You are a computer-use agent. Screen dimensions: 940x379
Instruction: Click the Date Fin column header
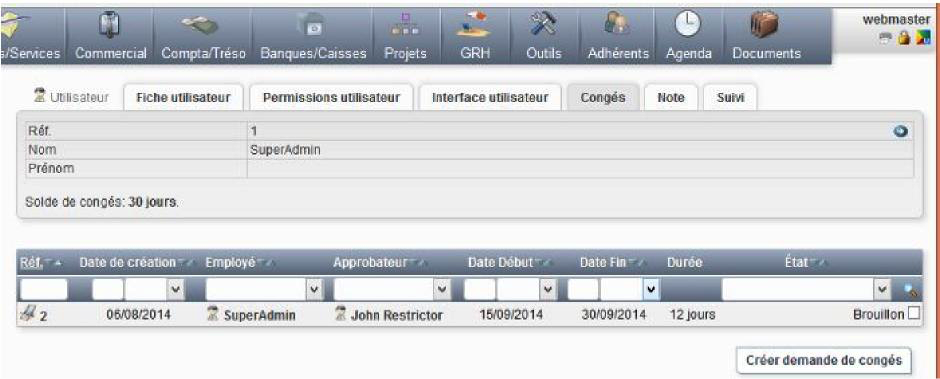603,263
